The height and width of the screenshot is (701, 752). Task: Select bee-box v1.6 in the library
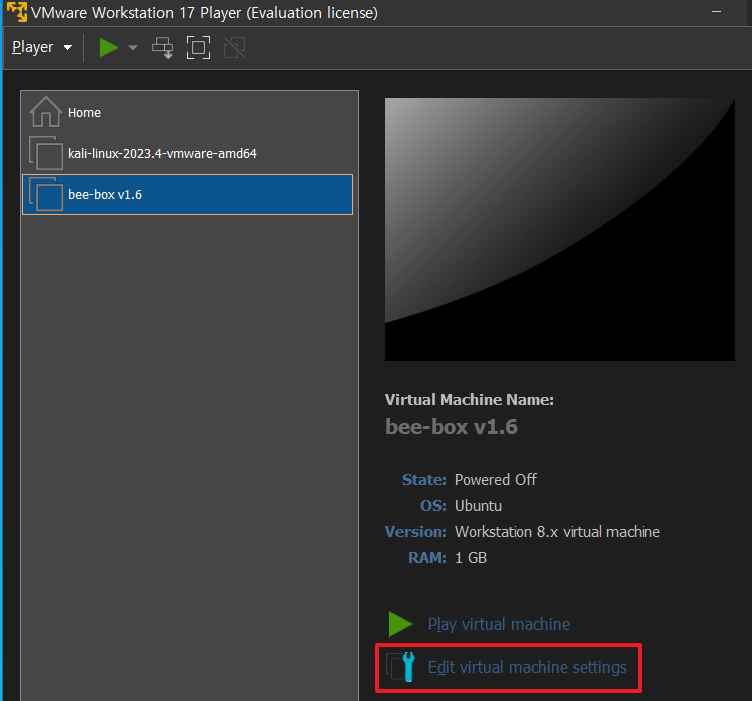coord(188,194)
